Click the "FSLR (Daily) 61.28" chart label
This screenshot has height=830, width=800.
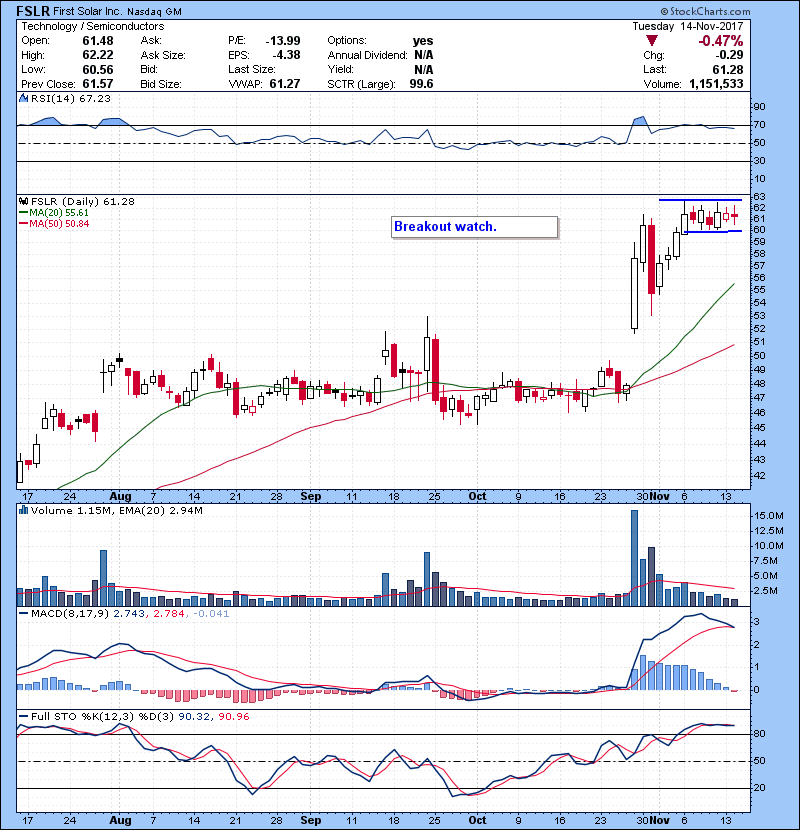coord(83,202)
